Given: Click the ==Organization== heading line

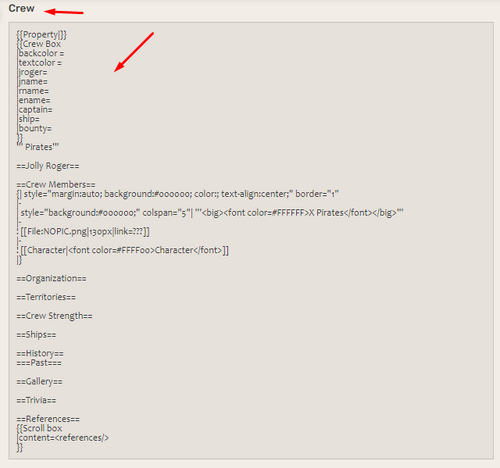Looking at the screenshot, I should coord(51,278).
